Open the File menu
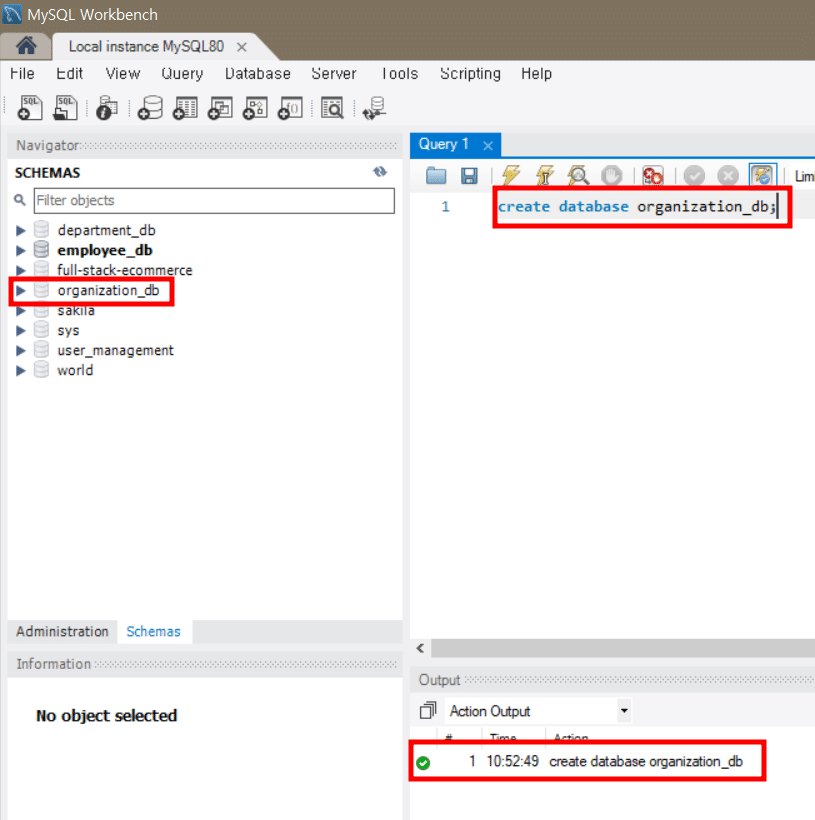 tap(22, 73)
